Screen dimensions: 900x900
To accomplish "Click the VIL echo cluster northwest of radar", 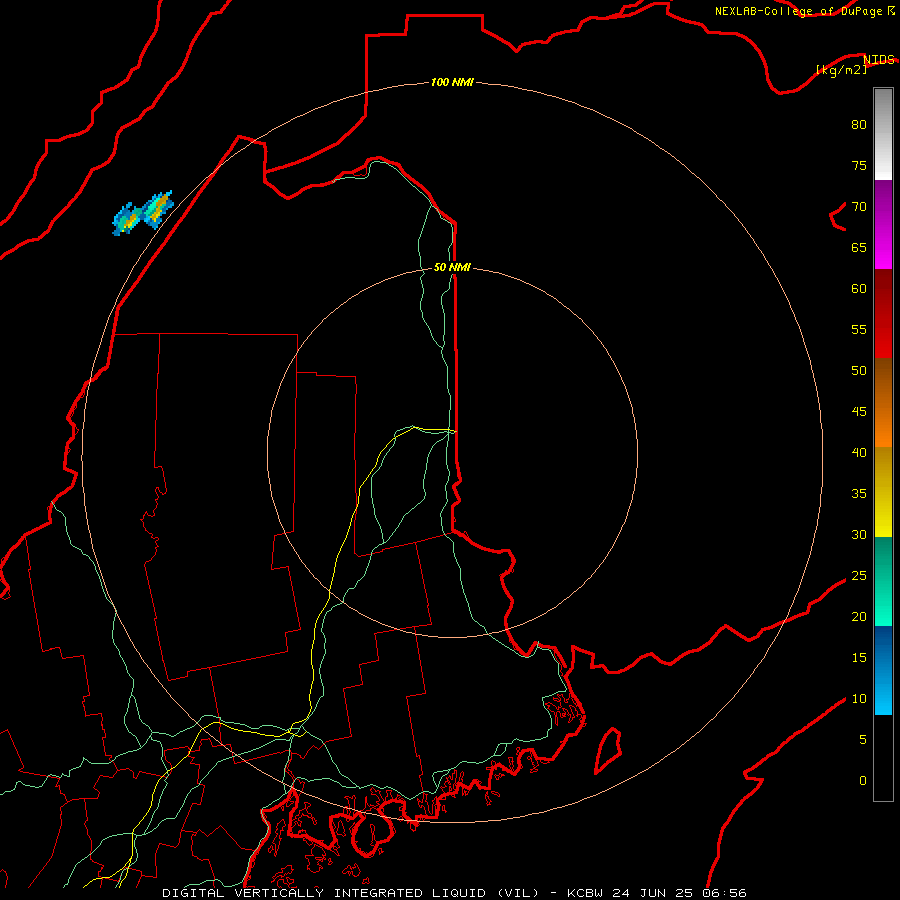I will pyautogui.click(x=143, y=213).
